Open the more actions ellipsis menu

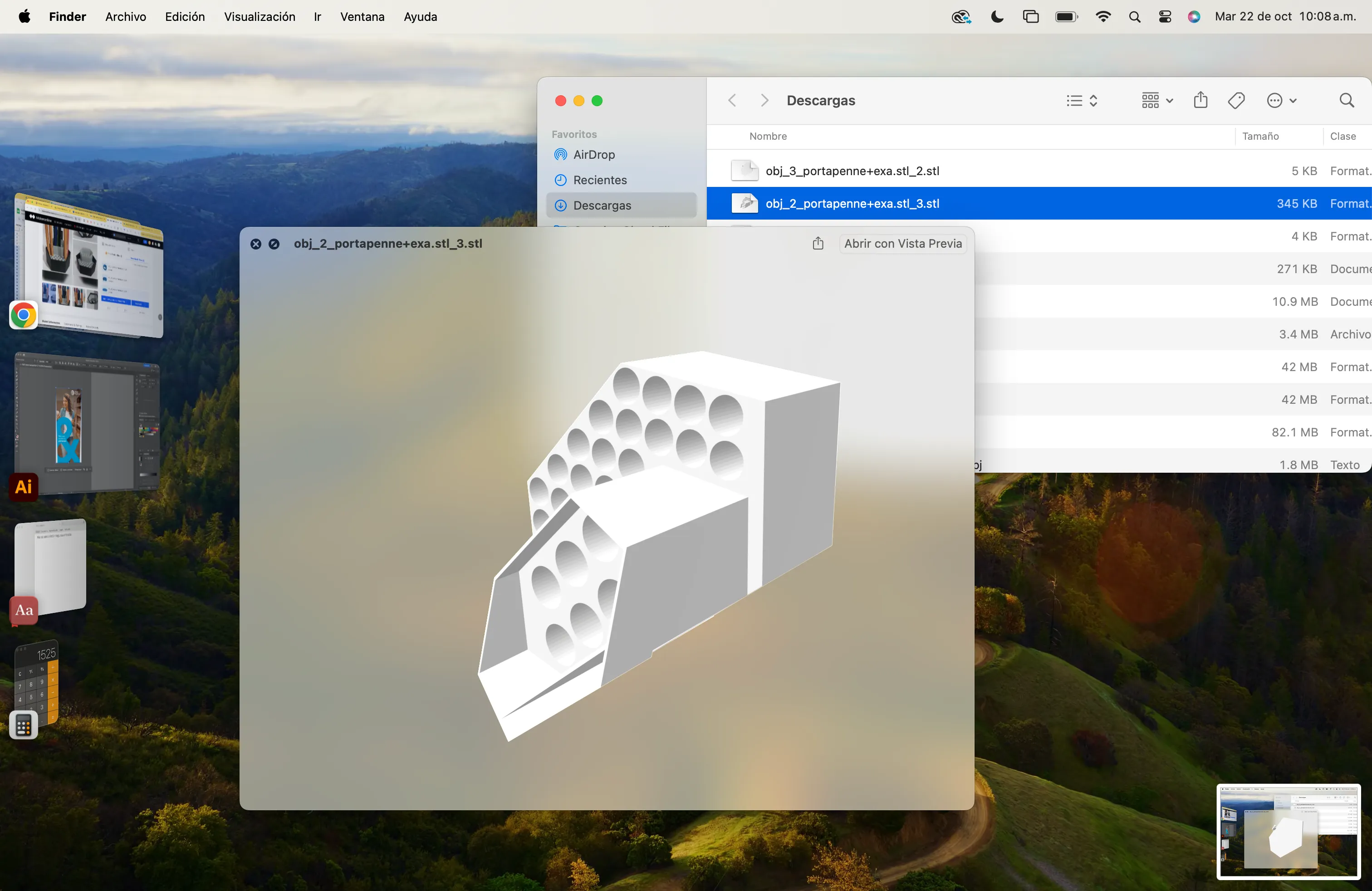[1282, 101]
